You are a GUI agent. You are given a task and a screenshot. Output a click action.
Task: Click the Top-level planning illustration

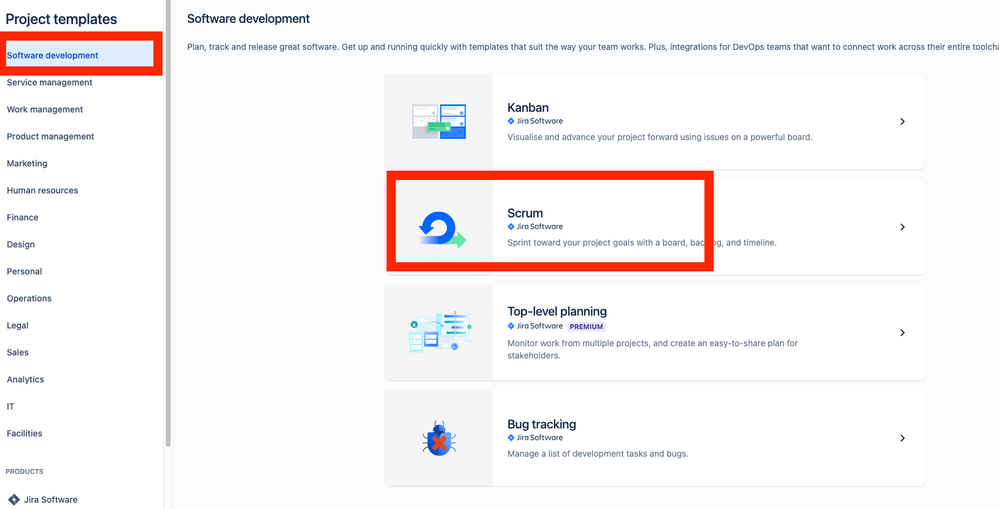(x=440, y=332)
